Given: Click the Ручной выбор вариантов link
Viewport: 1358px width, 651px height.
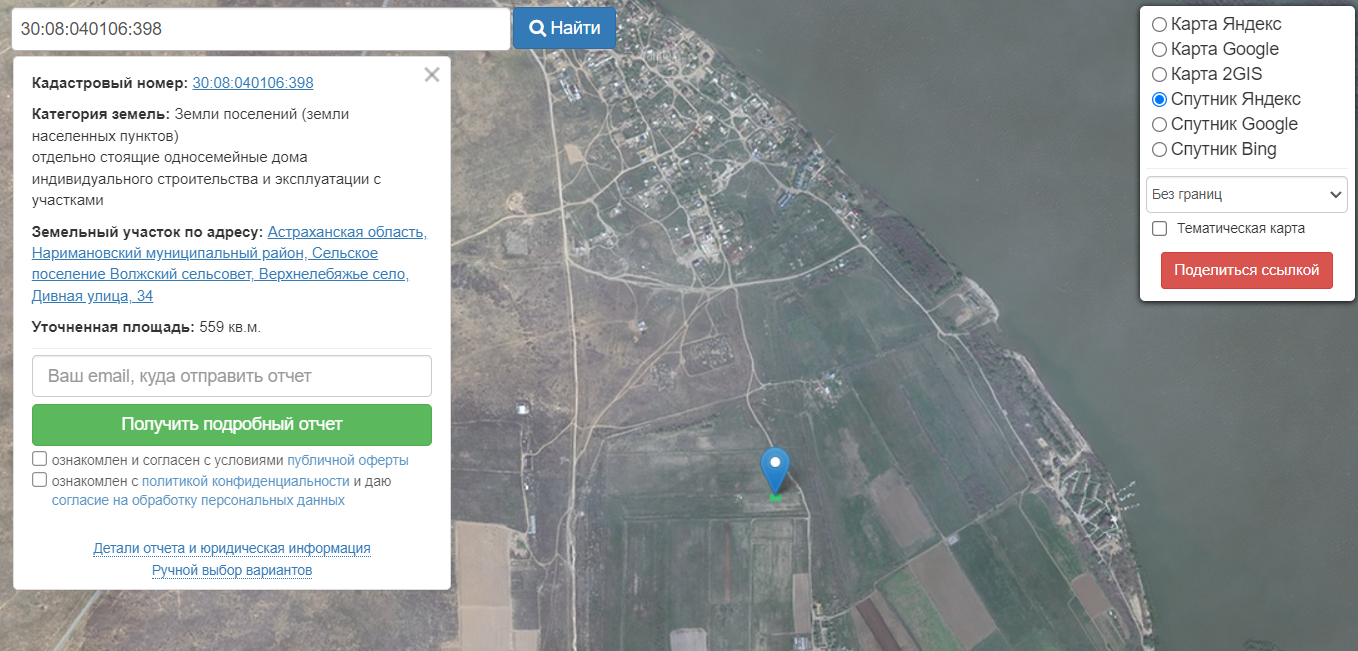Looking at the screenshot, I should pyautogui.click(x=232, y=570).
